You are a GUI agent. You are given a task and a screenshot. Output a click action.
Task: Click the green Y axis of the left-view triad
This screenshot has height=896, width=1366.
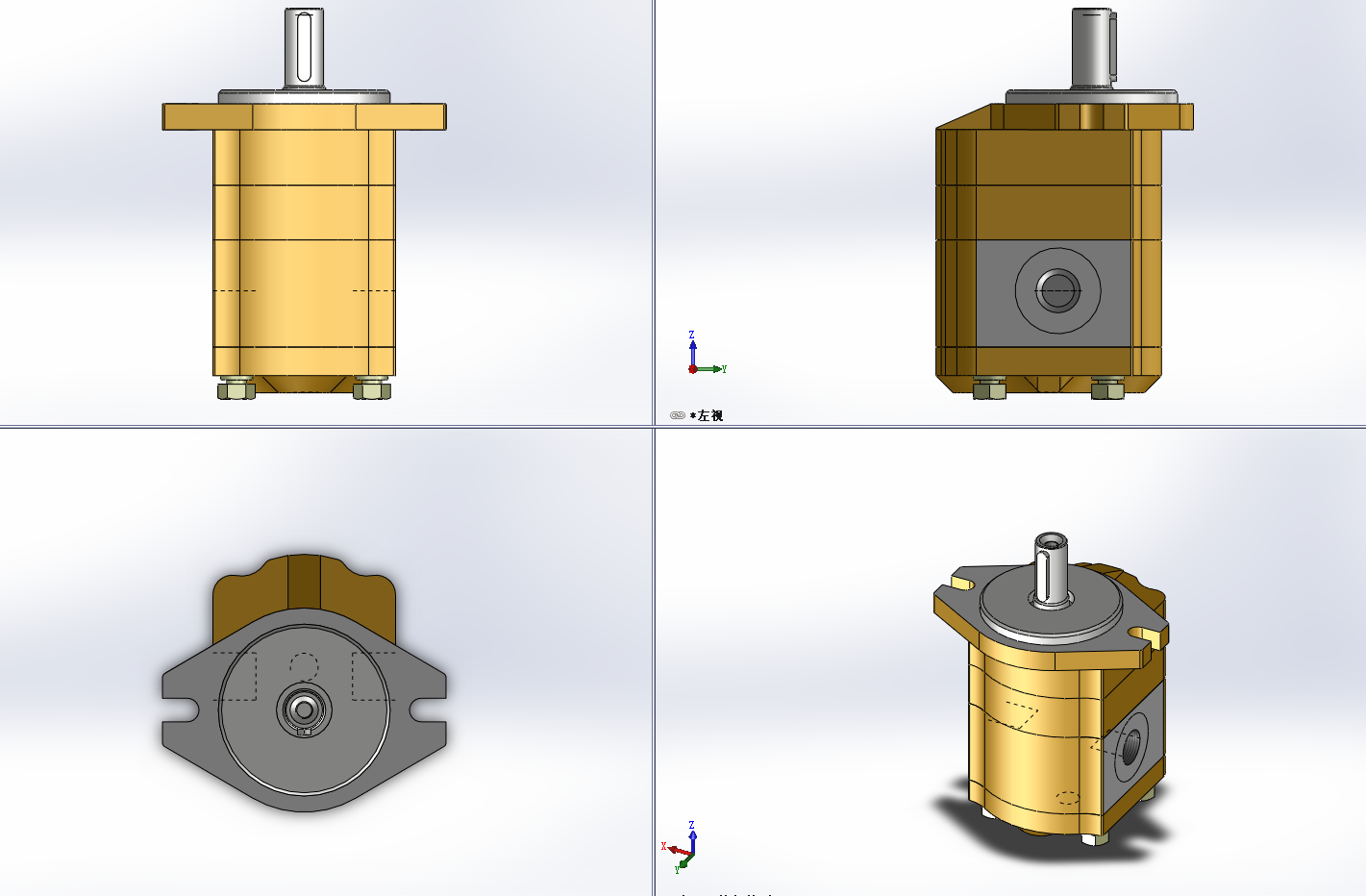[x=710, y=368]
